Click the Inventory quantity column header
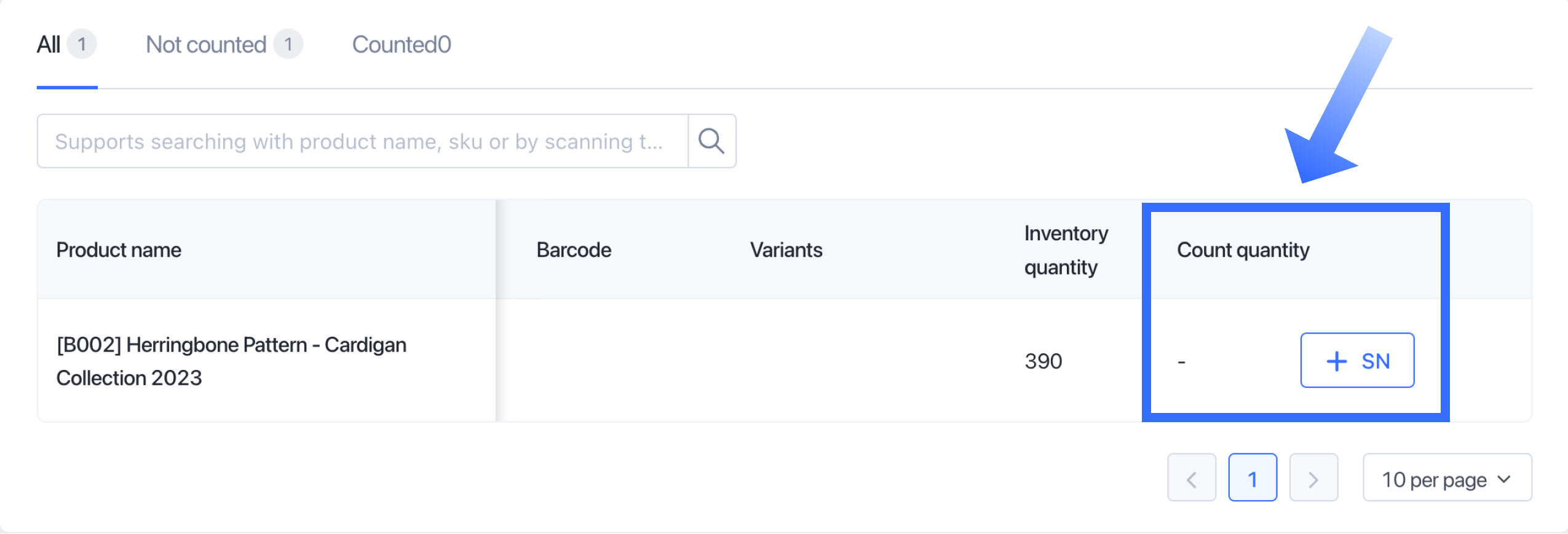This screenshot has width=1568, height=534. pos(1066,250)
